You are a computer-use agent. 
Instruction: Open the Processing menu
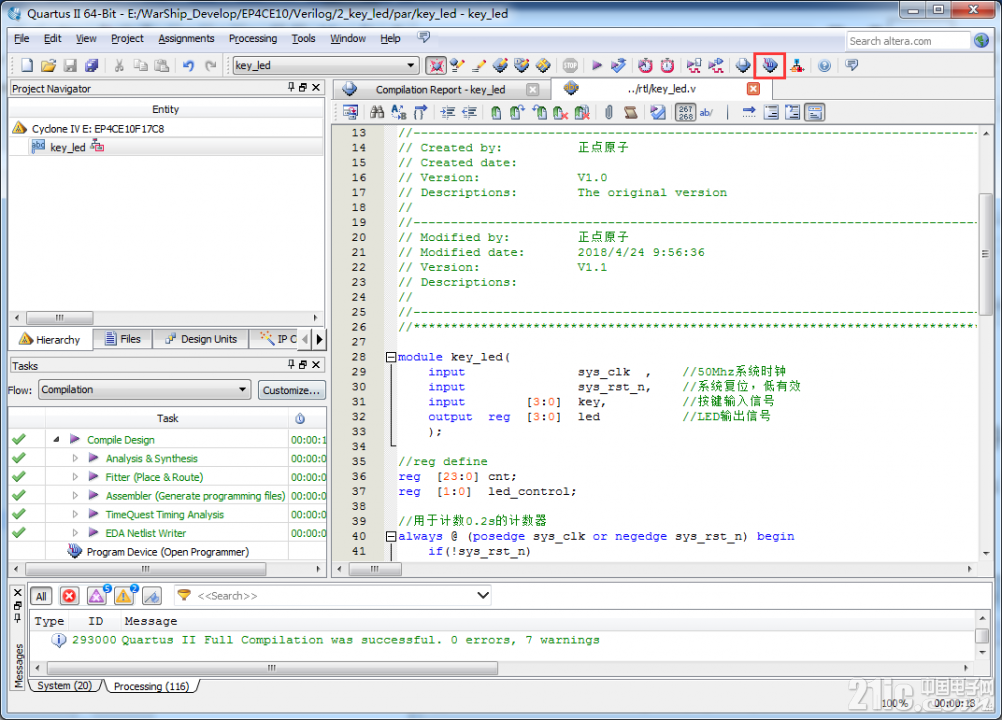pyautogui.click(x=253, y=39)
